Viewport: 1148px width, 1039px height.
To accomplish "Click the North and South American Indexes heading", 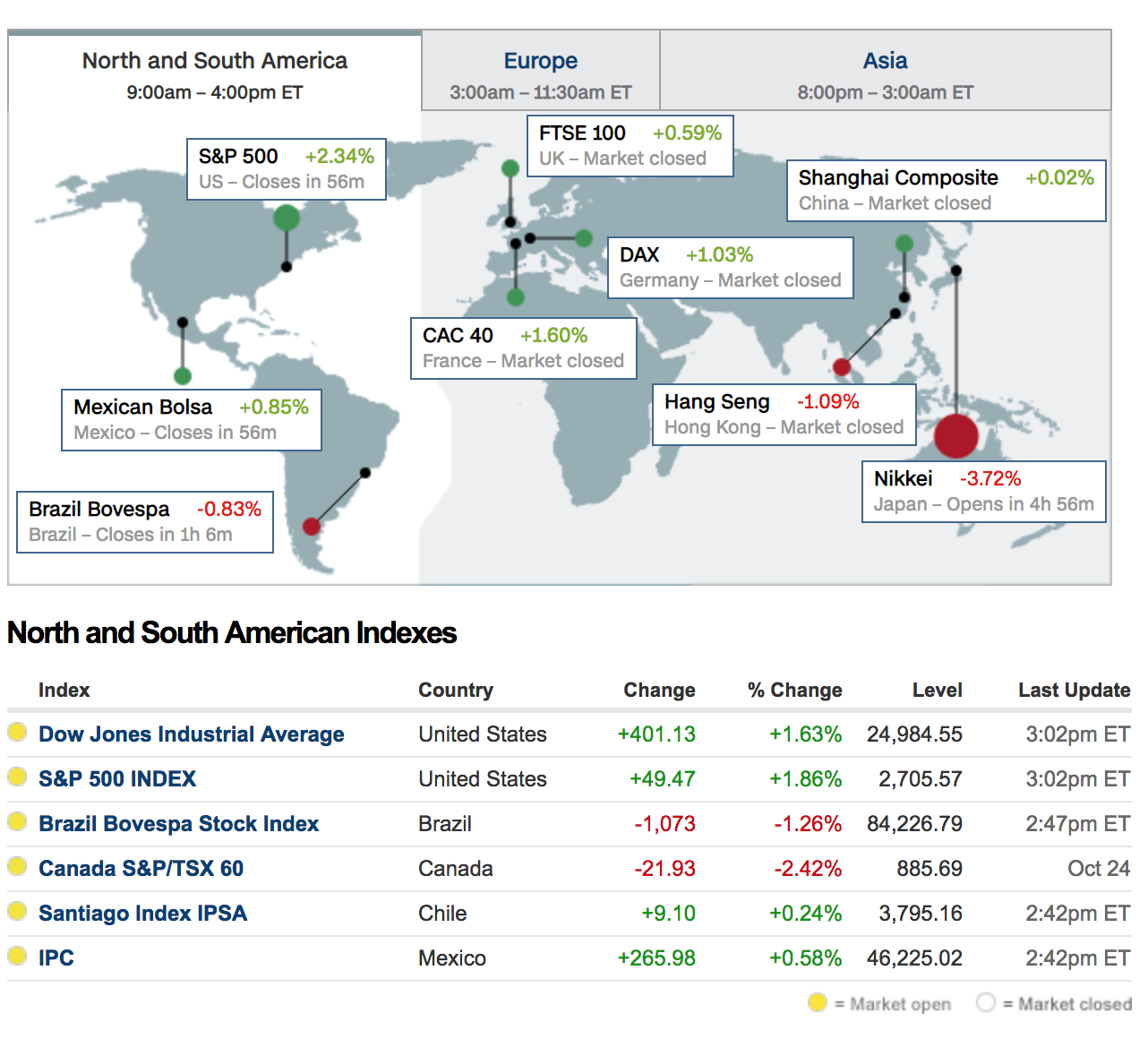I will (232, 633).
